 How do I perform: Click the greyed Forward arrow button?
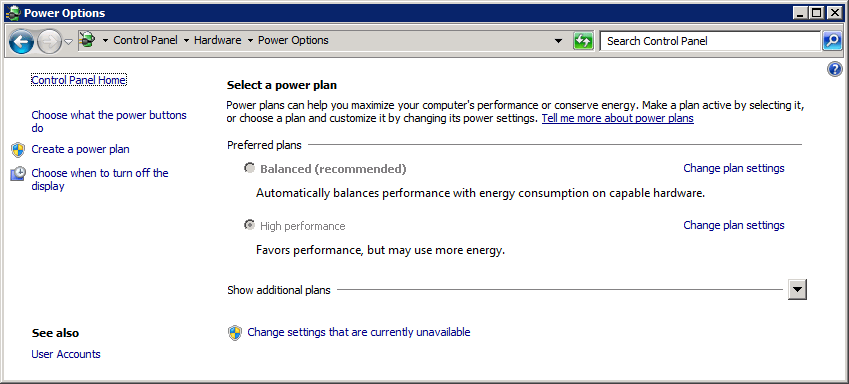[50, 42]
